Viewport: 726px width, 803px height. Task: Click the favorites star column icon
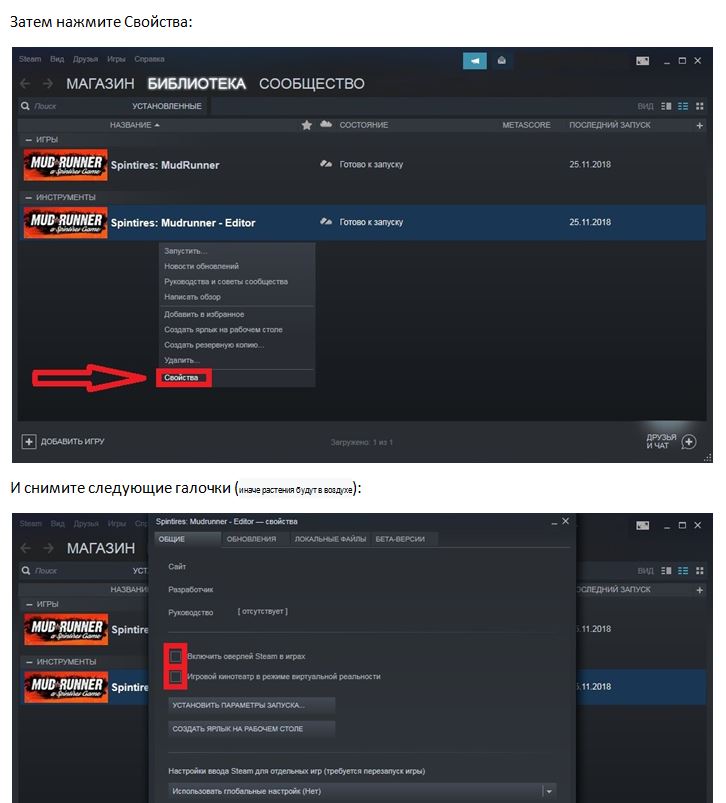click(x=307, y=125)
